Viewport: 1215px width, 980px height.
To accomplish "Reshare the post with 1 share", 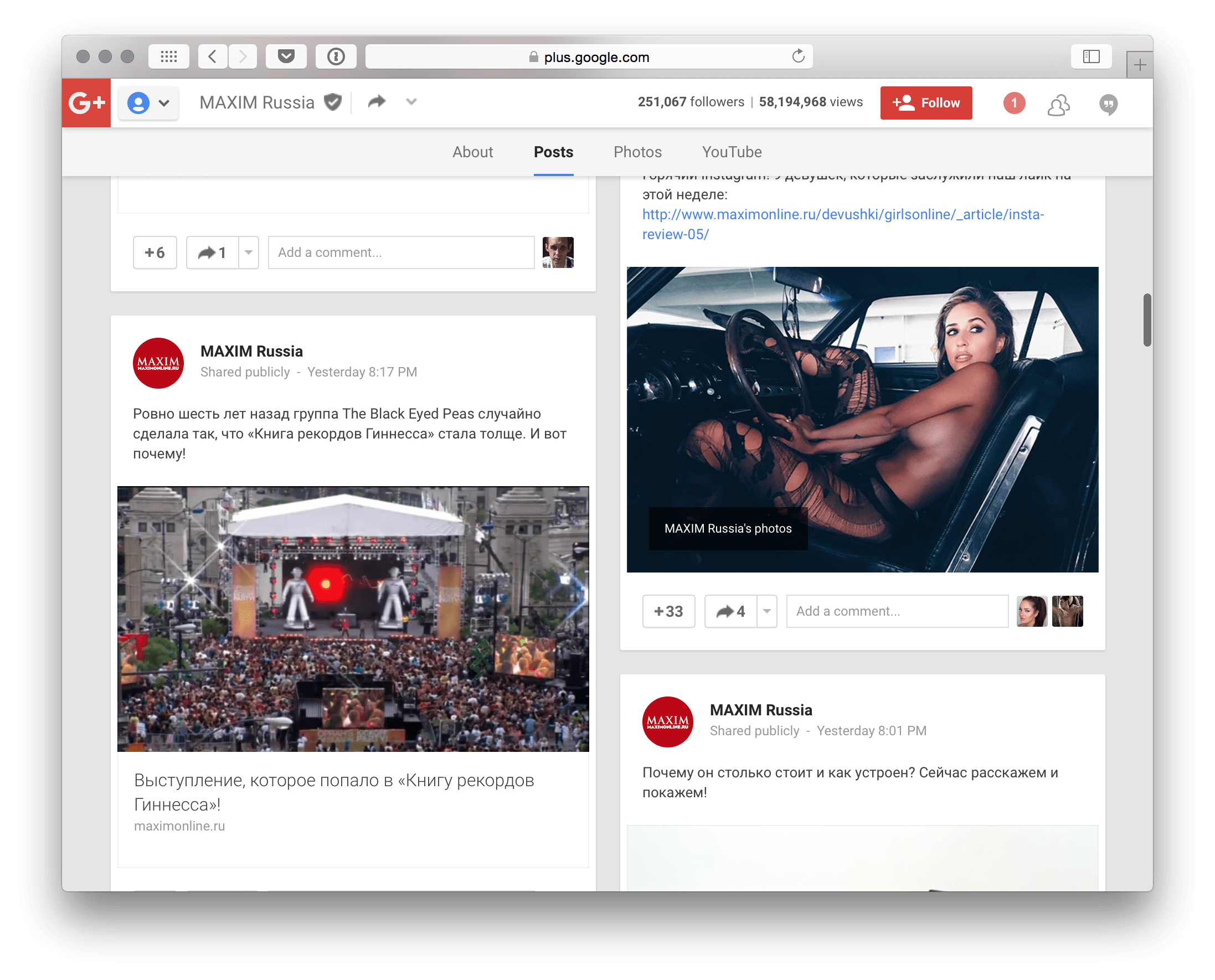I will (212, 252).
